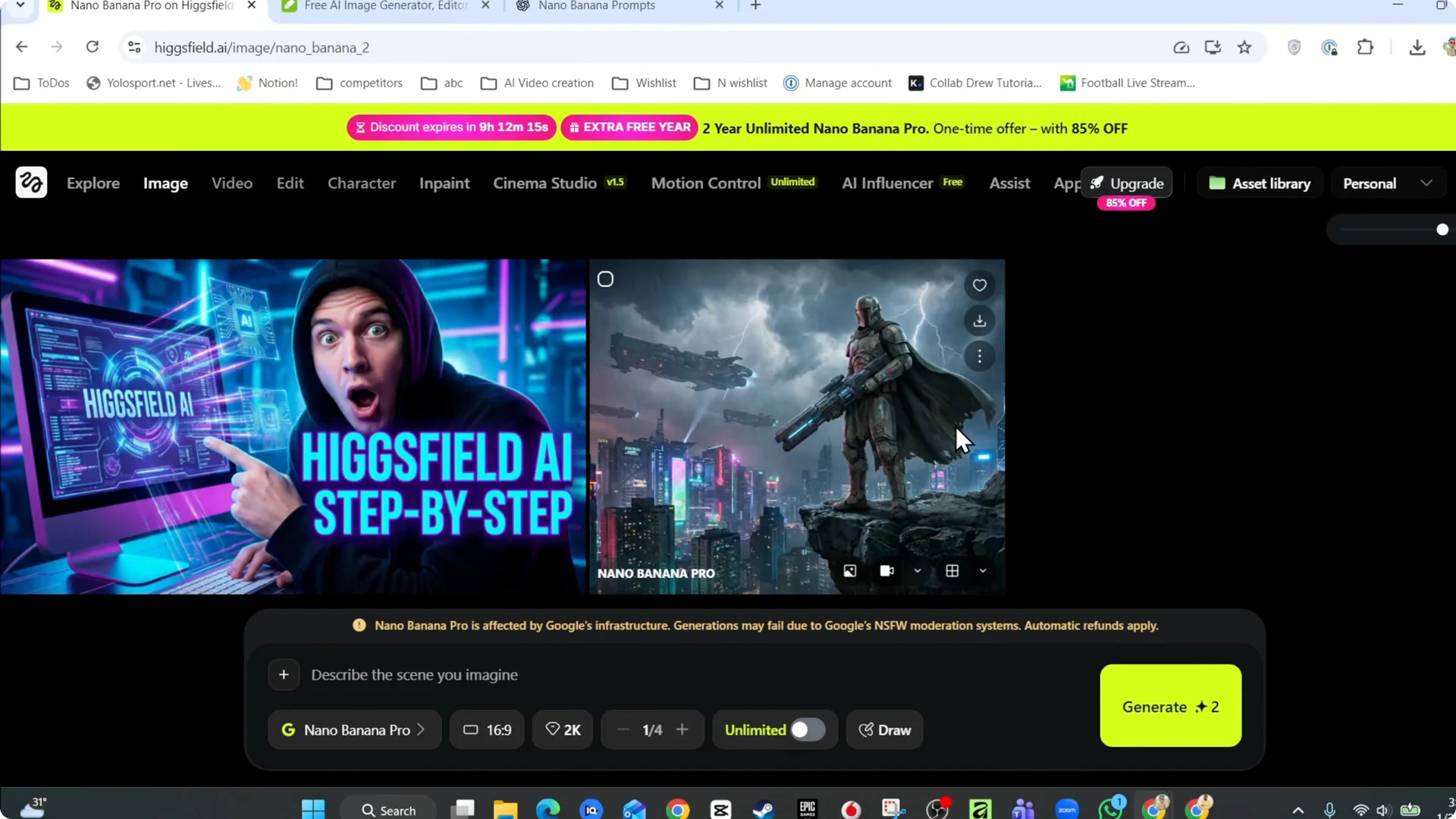Expand the chevron next to the video icon
The image size is (1456, 819).
pyautogui.click(x=916, y=571)
